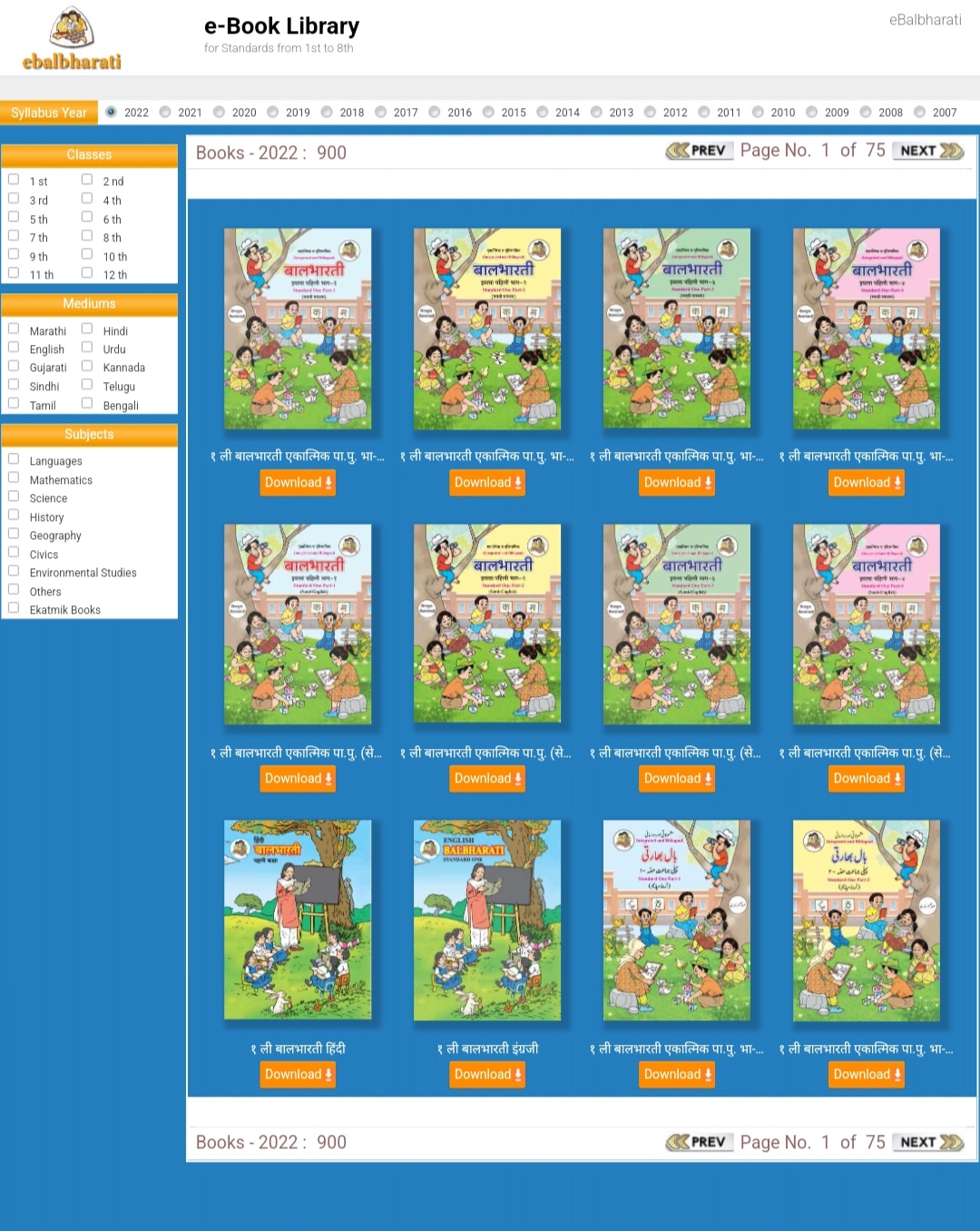Select syllabus year 2015
The image size is (980, 1231).
[488, 113]
